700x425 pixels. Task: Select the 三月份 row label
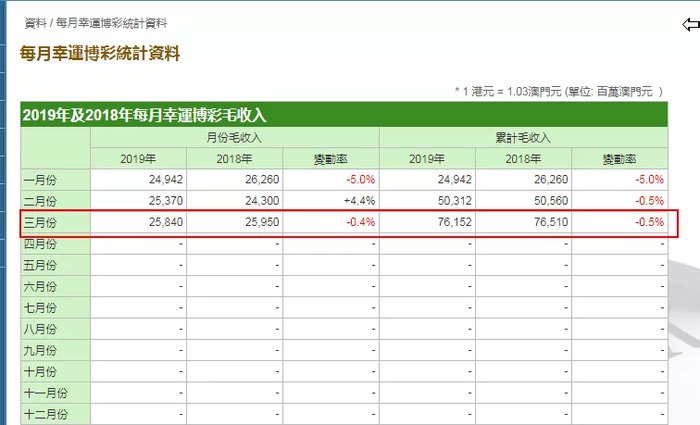[x=40, y=222]
